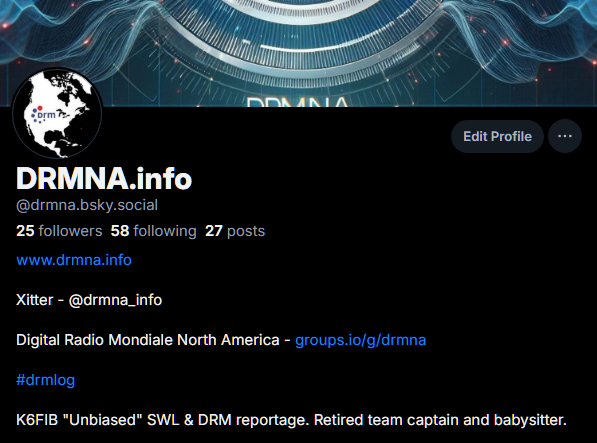Open the groups.io/g/drmna link

(361, 340)
